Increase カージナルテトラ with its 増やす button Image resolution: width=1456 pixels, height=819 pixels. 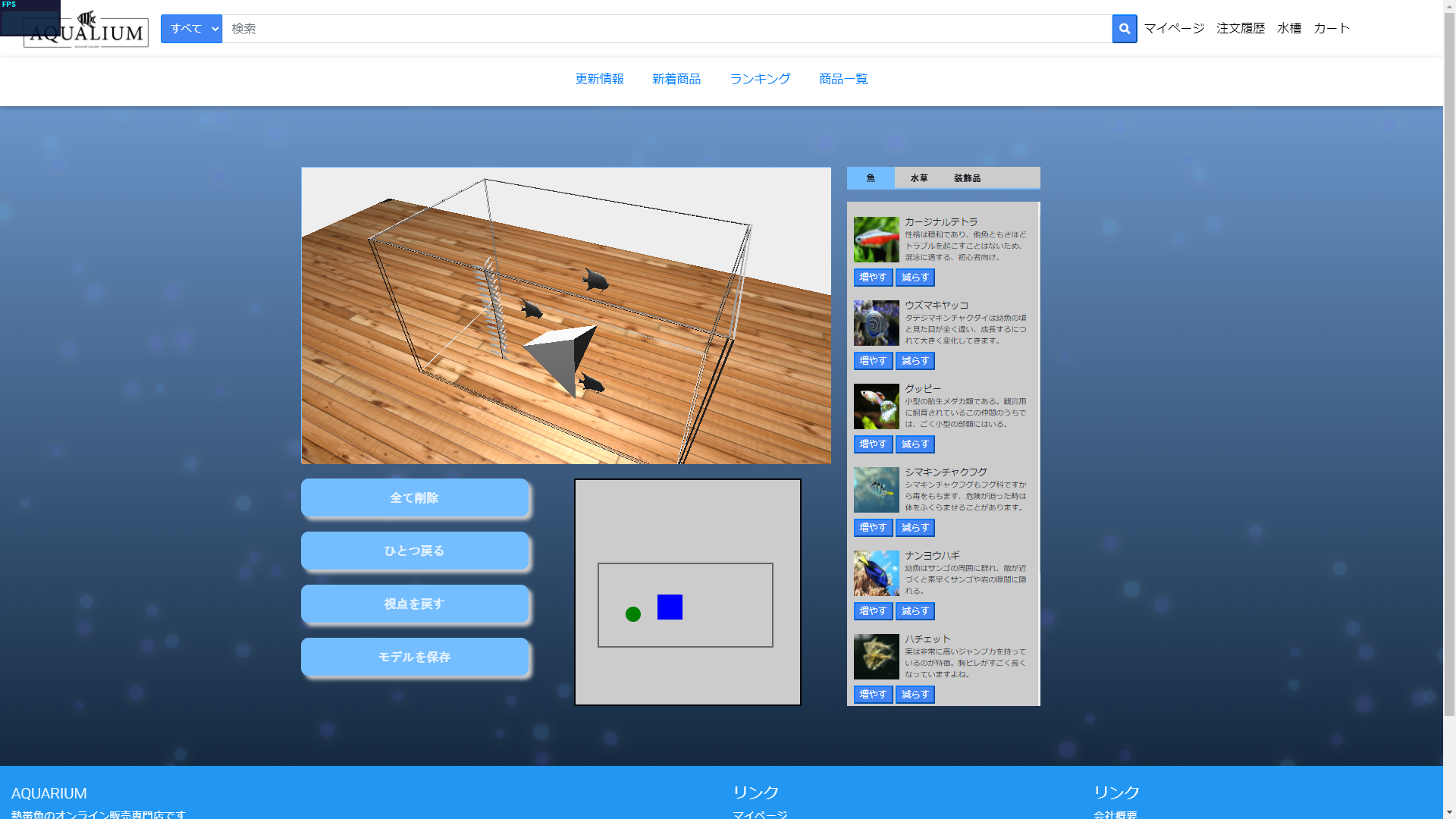point(873,278)
